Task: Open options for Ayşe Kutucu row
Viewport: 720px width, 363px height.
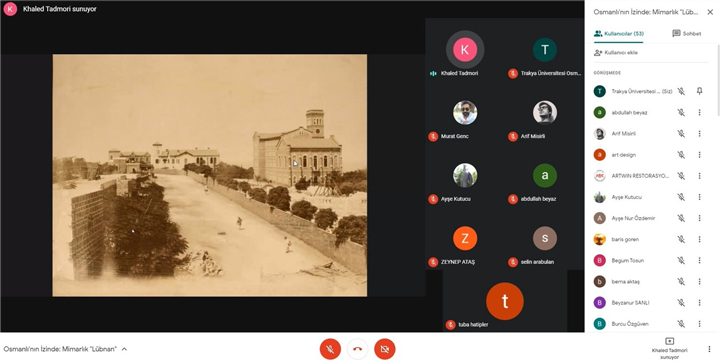Action: coord(699,197)
